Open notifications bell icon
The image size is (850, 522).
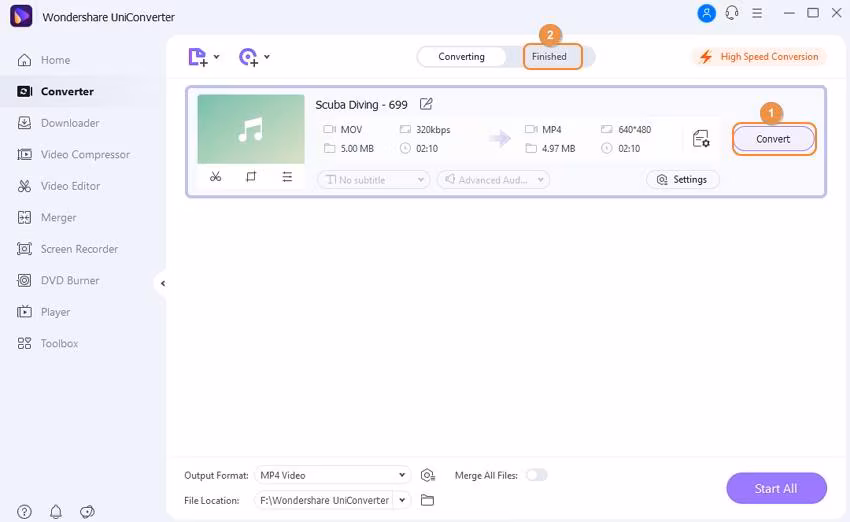56,511
